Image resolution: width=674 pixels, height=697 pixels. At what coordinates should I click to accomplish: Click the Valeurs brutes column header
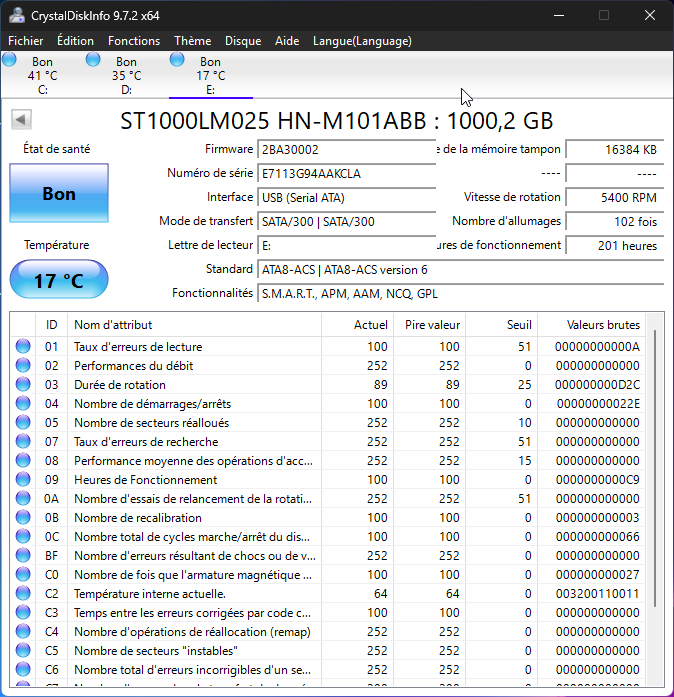click(591, 325)
